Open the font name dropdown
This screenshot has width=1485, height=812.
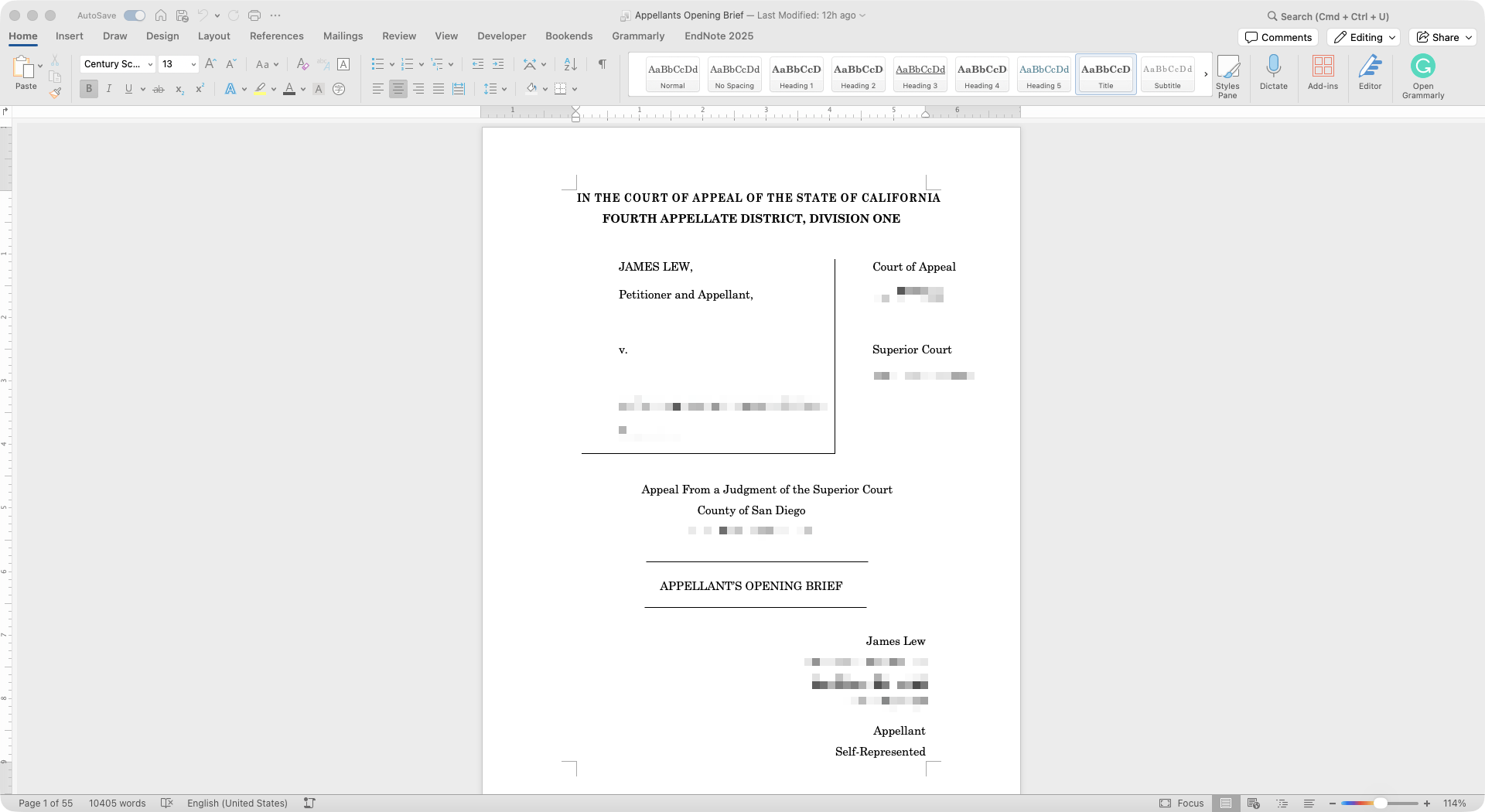point(150,64)
